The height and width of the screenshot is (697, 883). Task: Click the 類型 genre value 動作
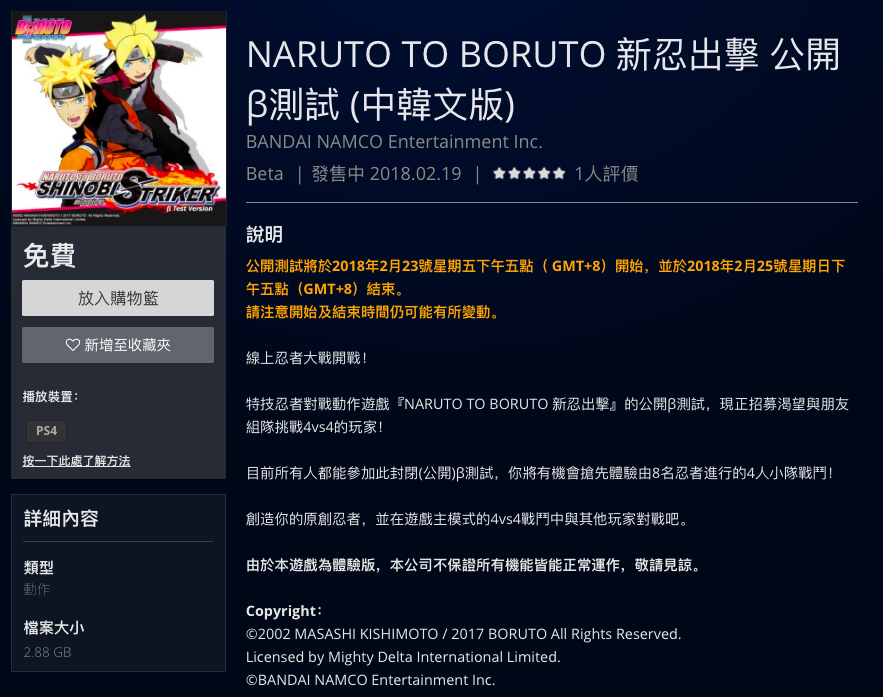point(37,589)
